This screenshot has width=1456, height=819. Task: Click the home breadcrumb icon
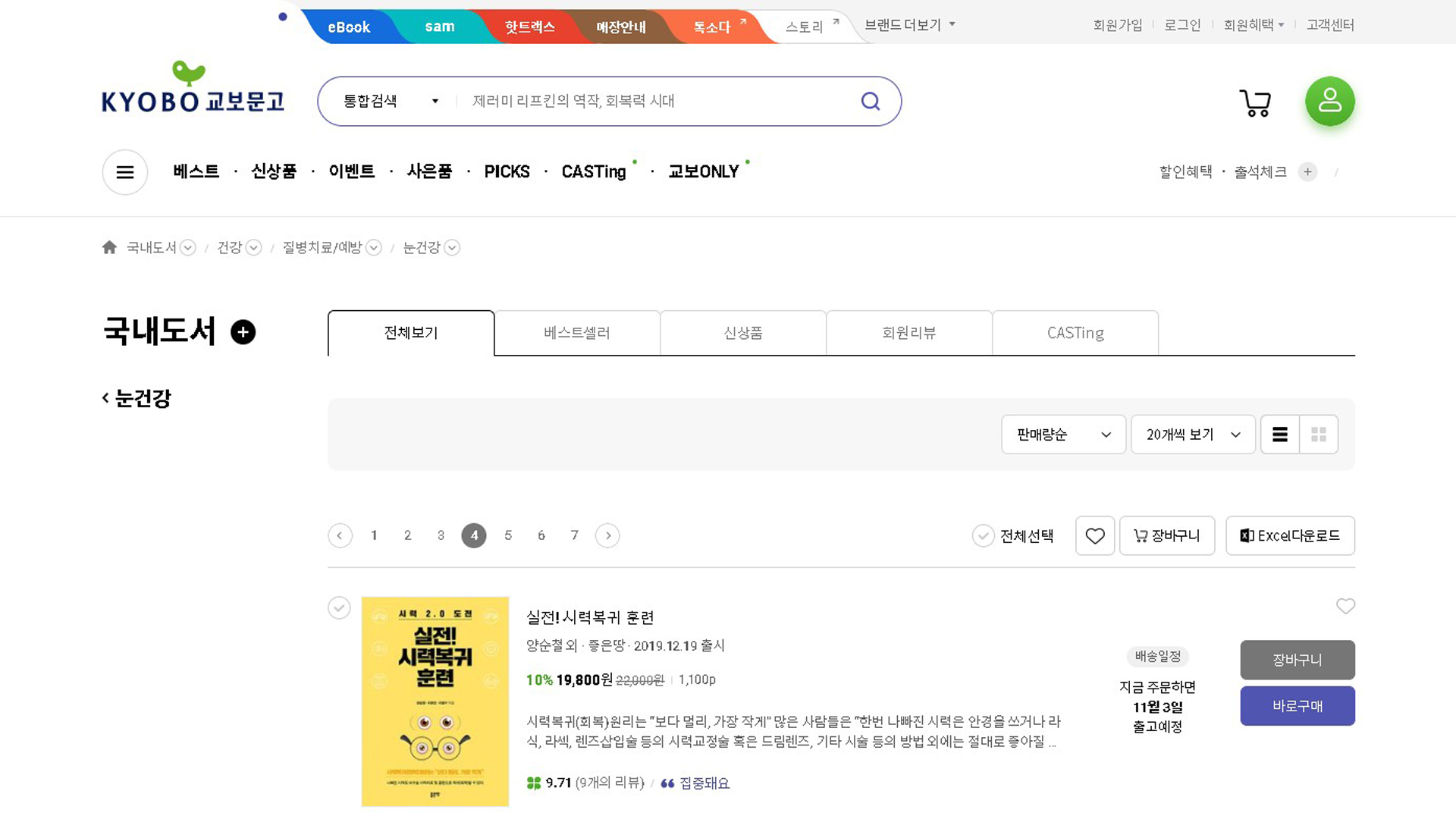pyautogui.click(x=109, y=247)
